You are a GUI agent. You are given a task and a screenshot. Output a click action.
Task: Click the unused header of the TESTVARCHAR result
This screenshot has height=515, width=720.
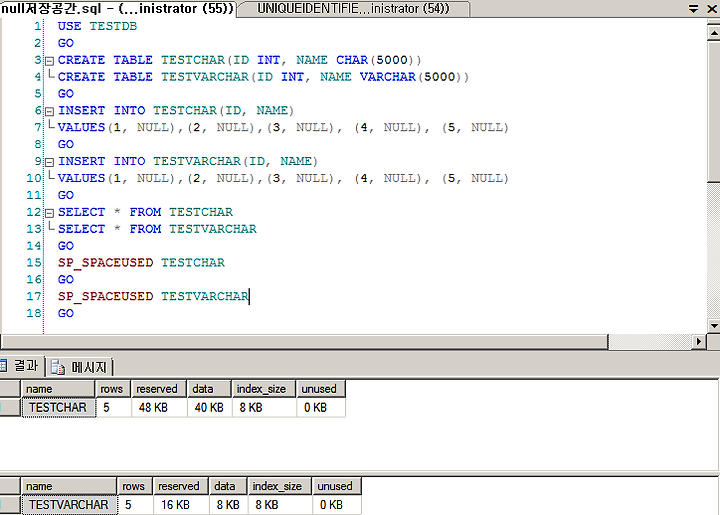point(337,486)
